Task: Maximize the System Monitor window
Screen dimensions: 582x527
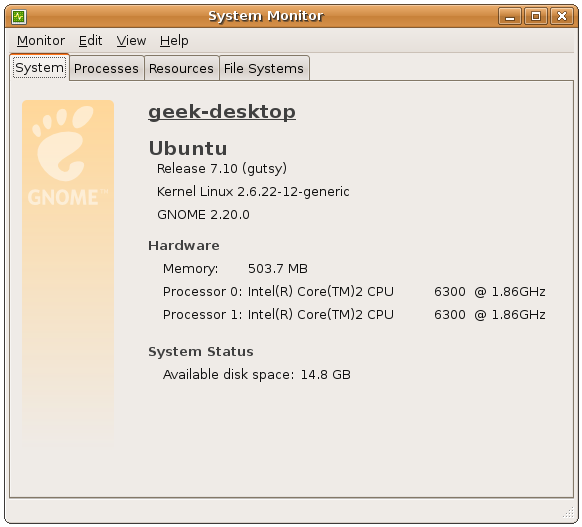Action: coord(536,16)
